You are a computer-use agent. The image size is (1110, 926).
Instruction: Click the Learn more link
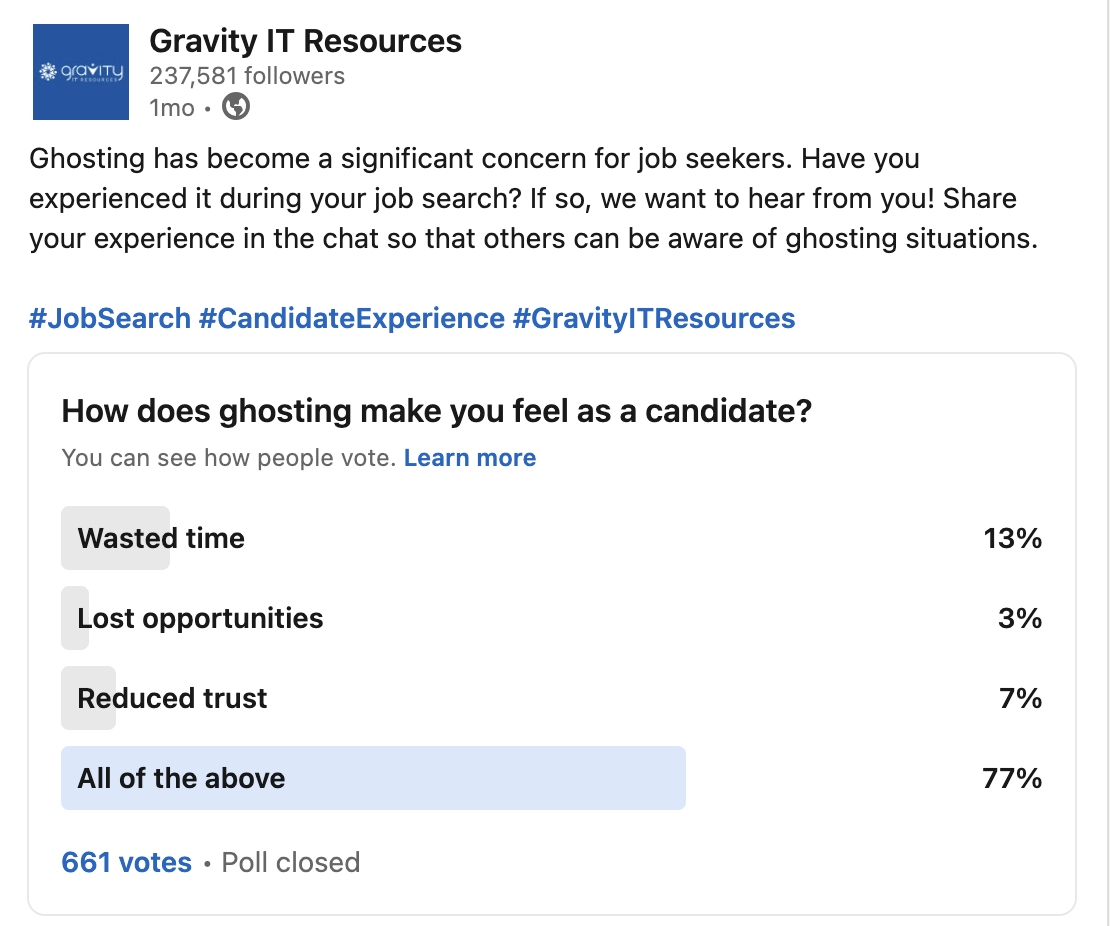(470, 458)
